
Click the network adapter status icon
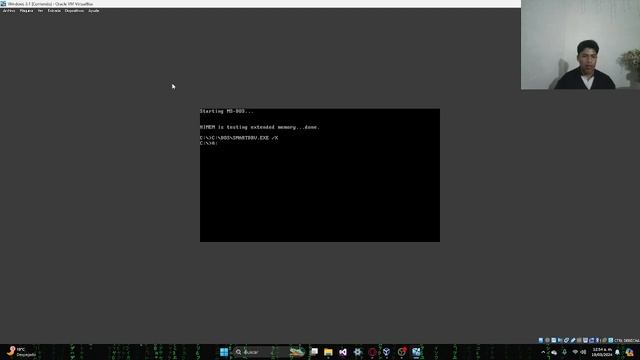point(567,340)
